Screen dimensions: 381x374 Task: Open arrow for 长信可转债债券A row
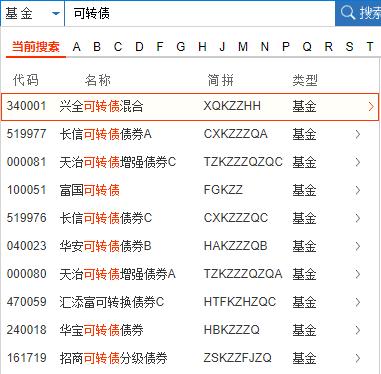click(x=358, y=134)
